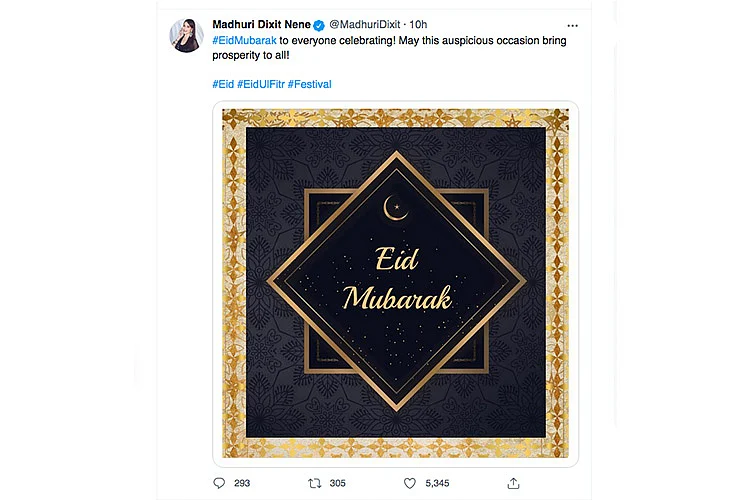Open the Eid Mubarak greeting image
The height and width of the screenshot is (500, 750).
(396, 283)
